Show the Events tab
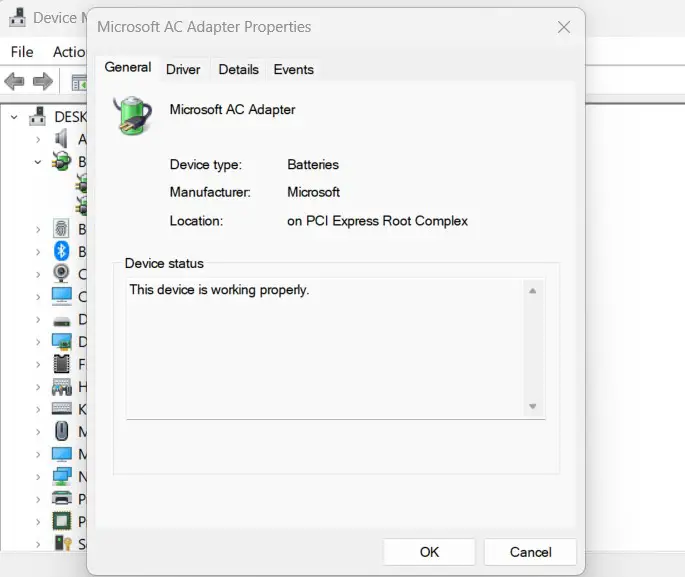 pyautogui.click(x=293, y=69)
